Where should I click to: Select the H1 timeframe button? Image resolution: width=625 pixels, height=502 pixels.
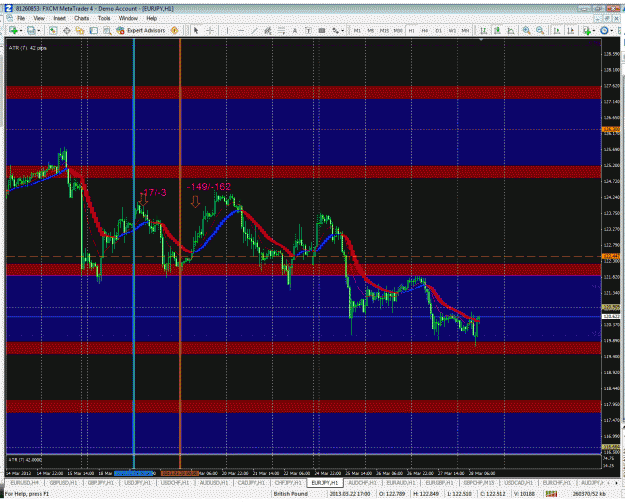412,30
